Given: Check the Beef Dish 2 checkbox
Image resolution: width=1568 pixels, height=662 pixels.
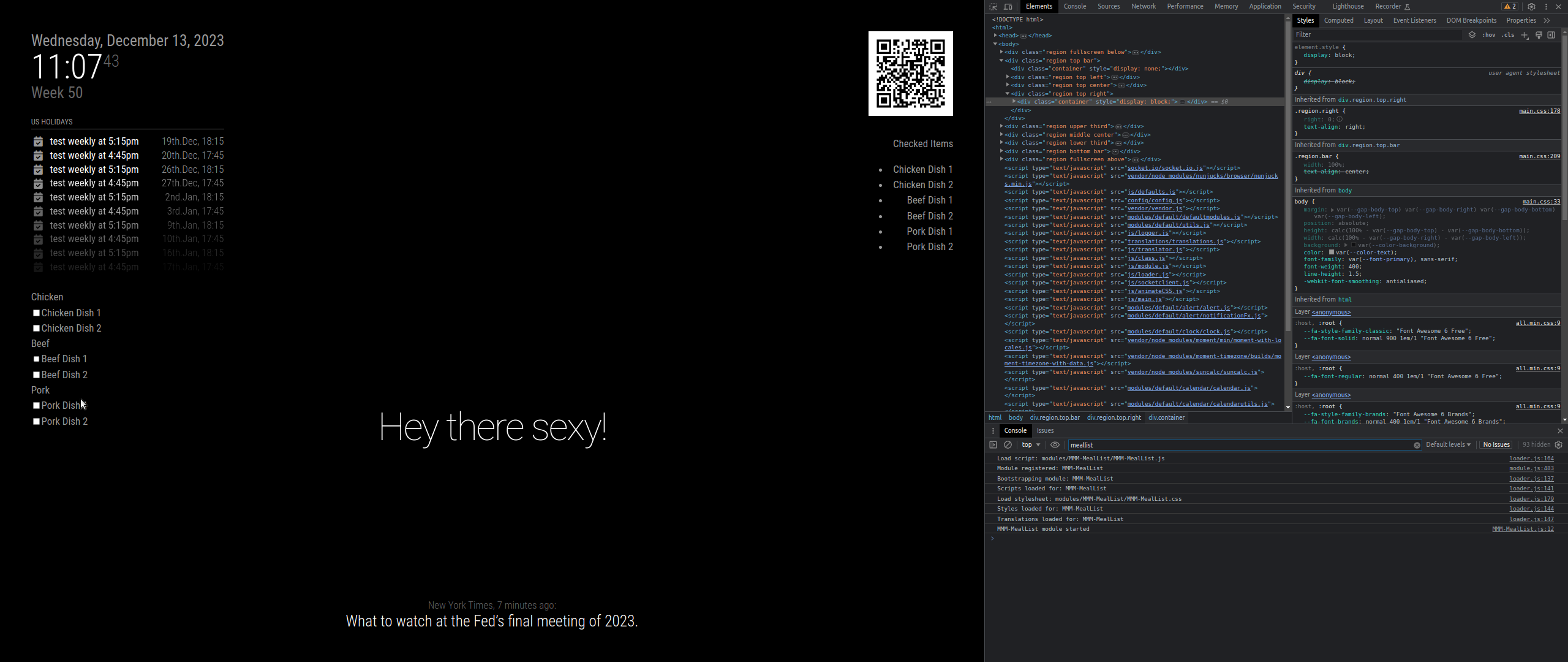Looking at the screenshot, I should 36,375.
